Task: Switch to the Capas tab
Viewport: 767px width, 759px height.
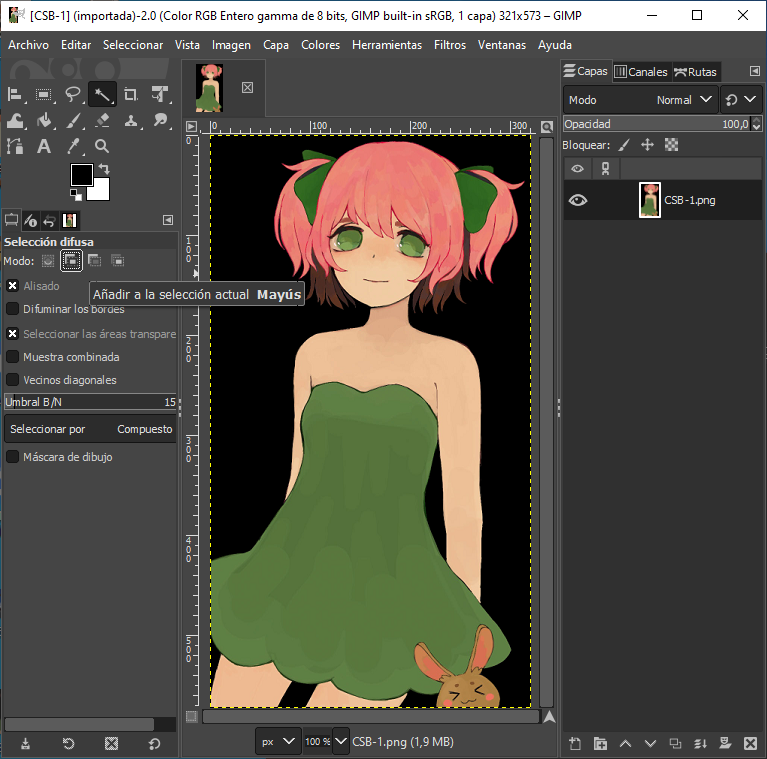Action: click(586, 71)
